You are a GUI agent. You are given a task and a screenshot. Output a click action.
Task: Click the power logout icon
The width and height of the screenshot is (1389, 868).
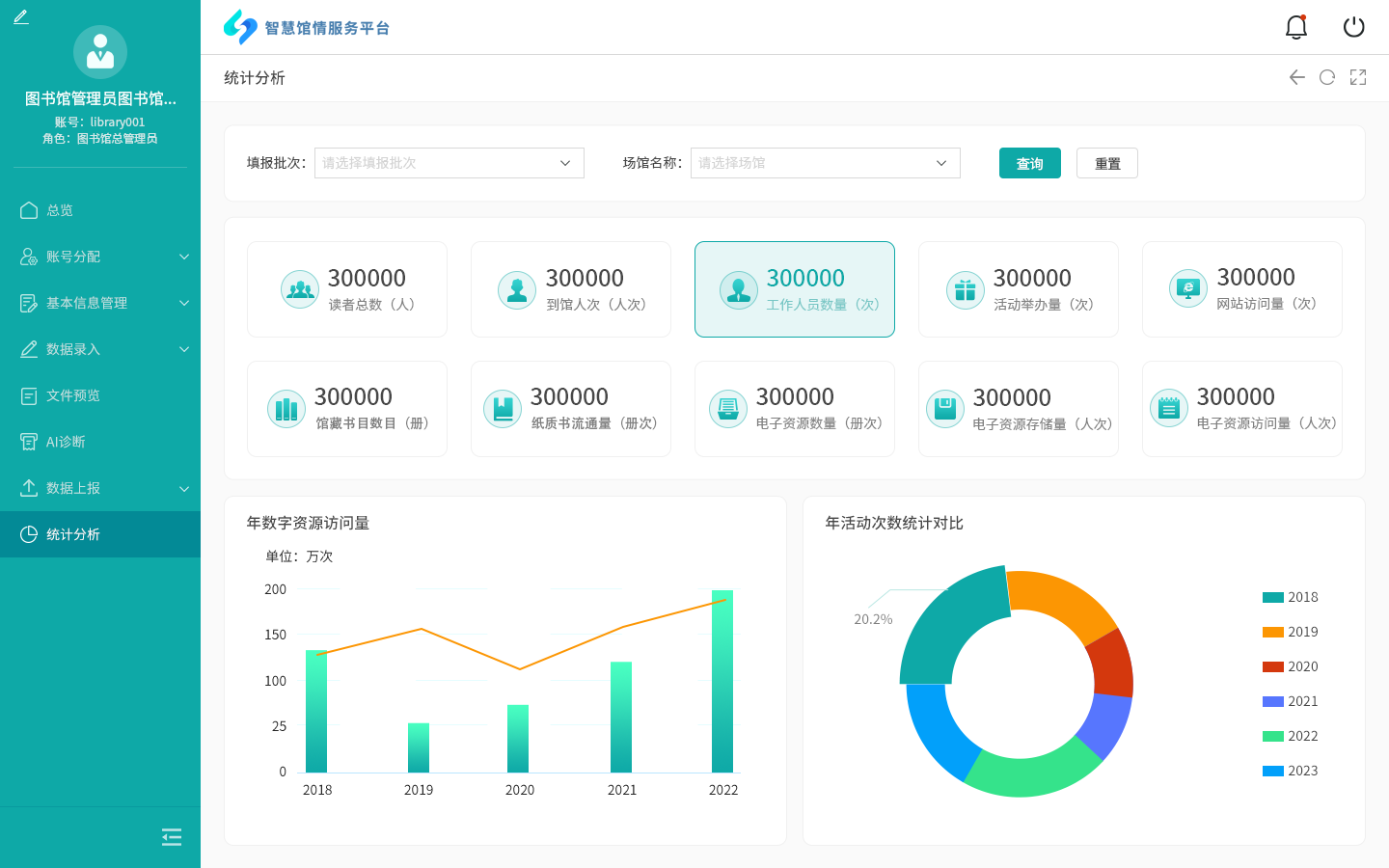coord(1353,27)
